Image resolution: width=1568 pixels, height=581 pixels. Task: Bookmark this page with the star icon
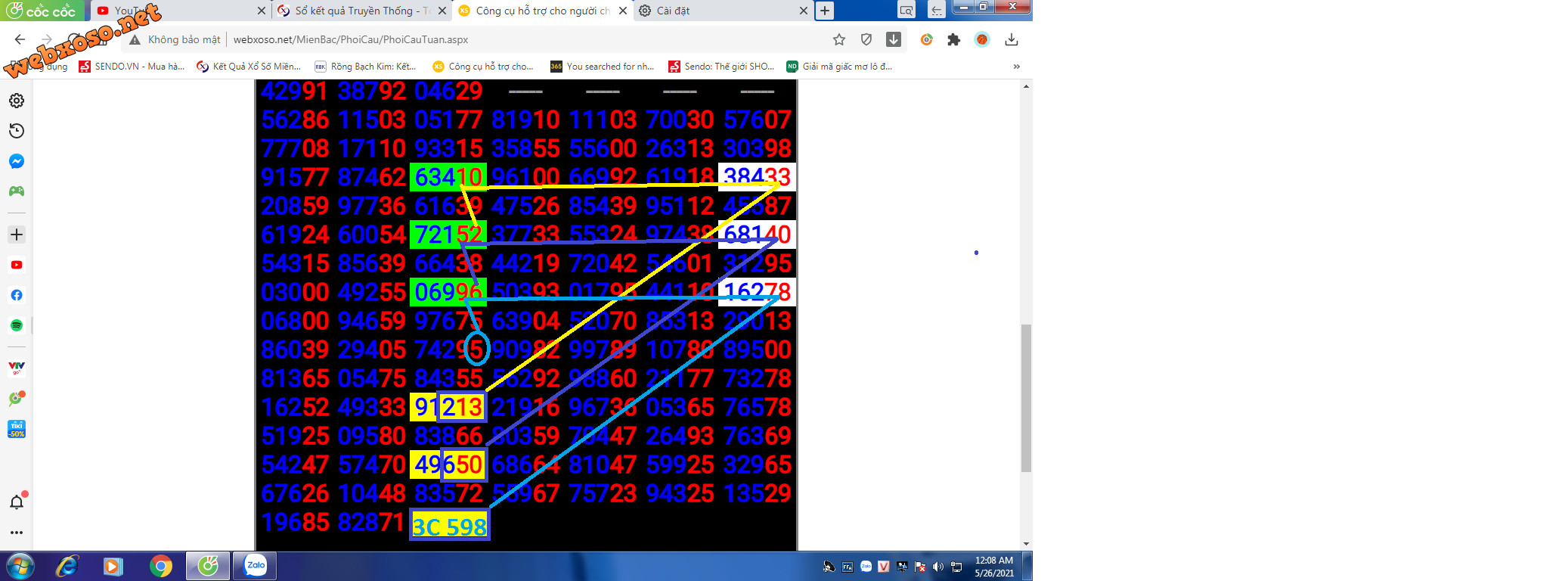[839, 39]
